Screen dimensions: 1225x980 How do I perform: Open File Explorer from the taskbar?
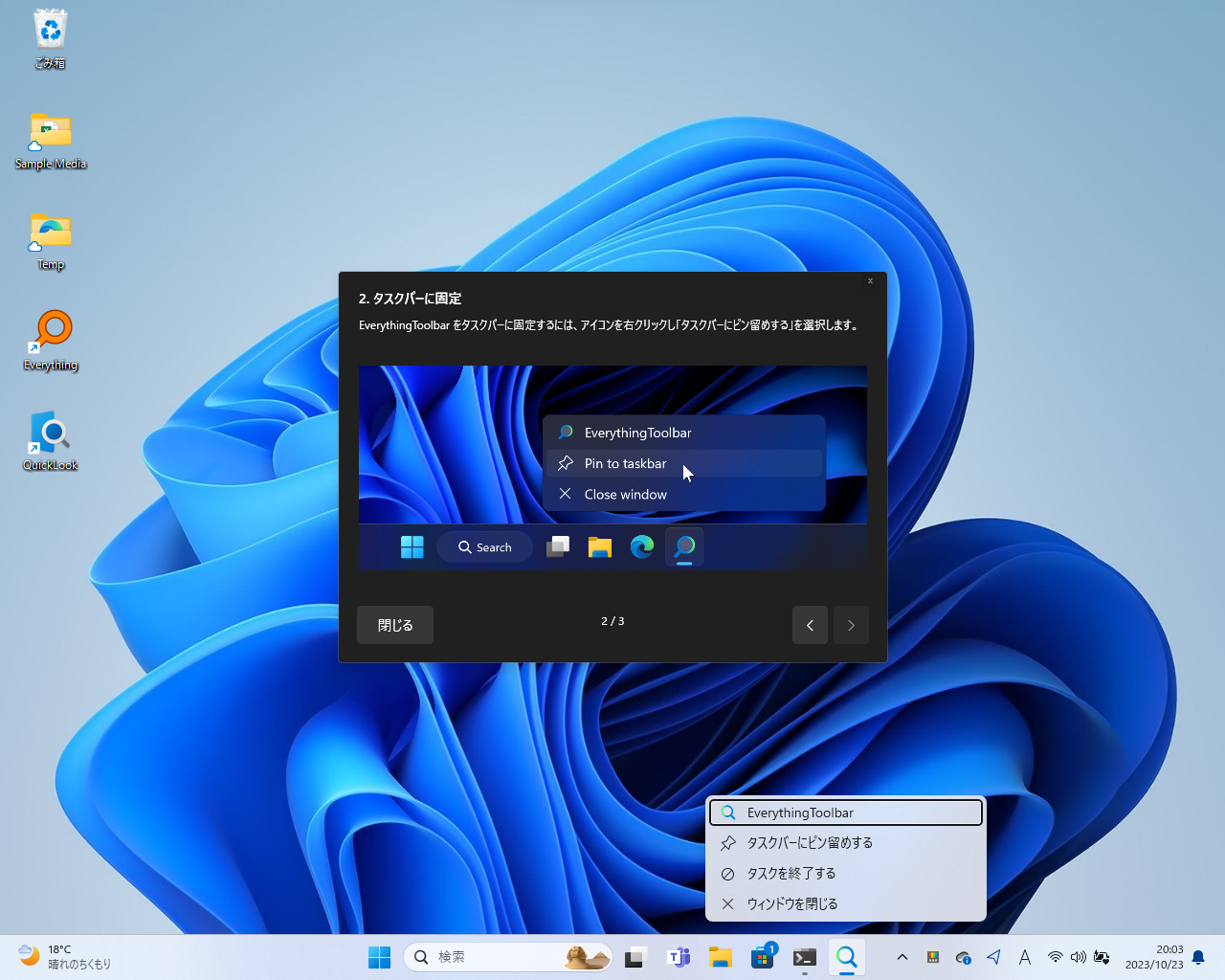click(x=721, y=957)
